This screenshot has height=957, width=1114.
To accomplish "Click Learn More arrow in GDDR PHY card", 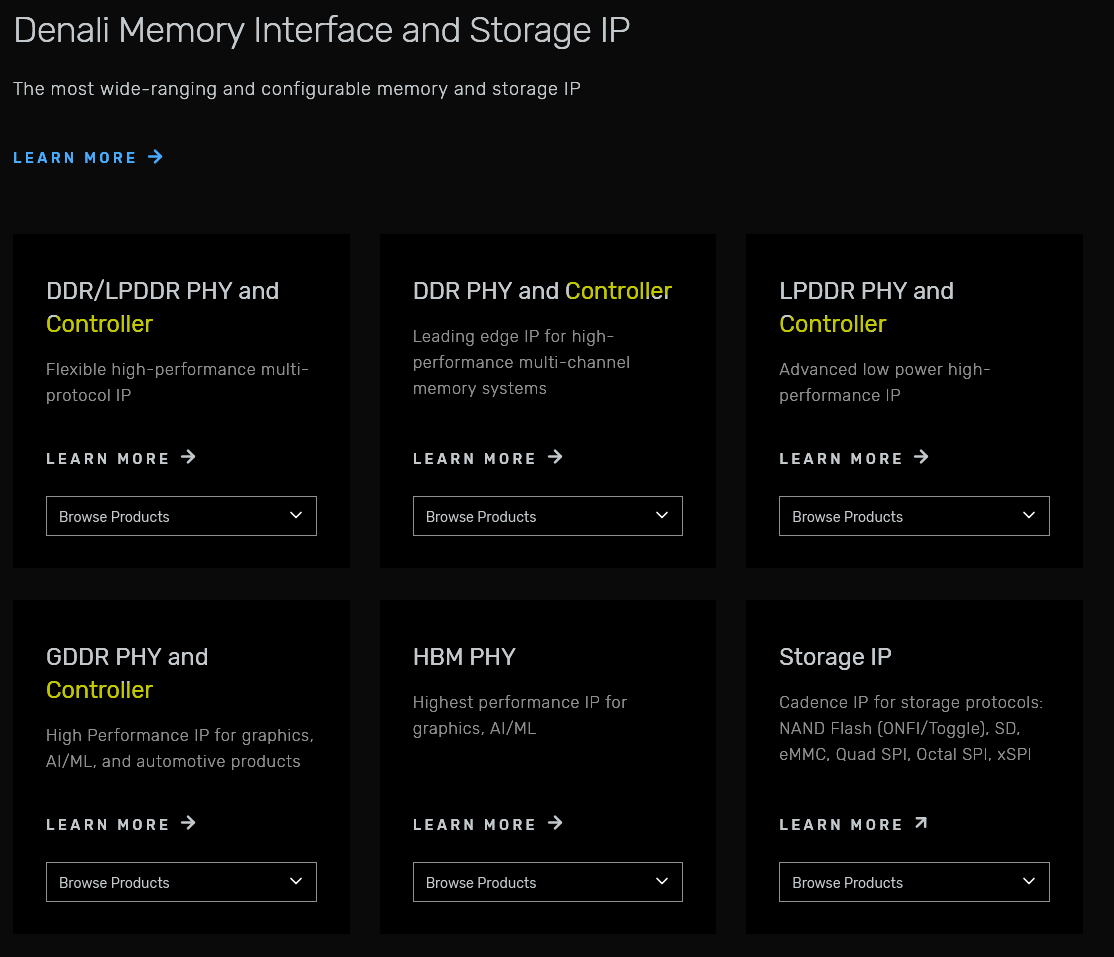I will pos(188,823).
